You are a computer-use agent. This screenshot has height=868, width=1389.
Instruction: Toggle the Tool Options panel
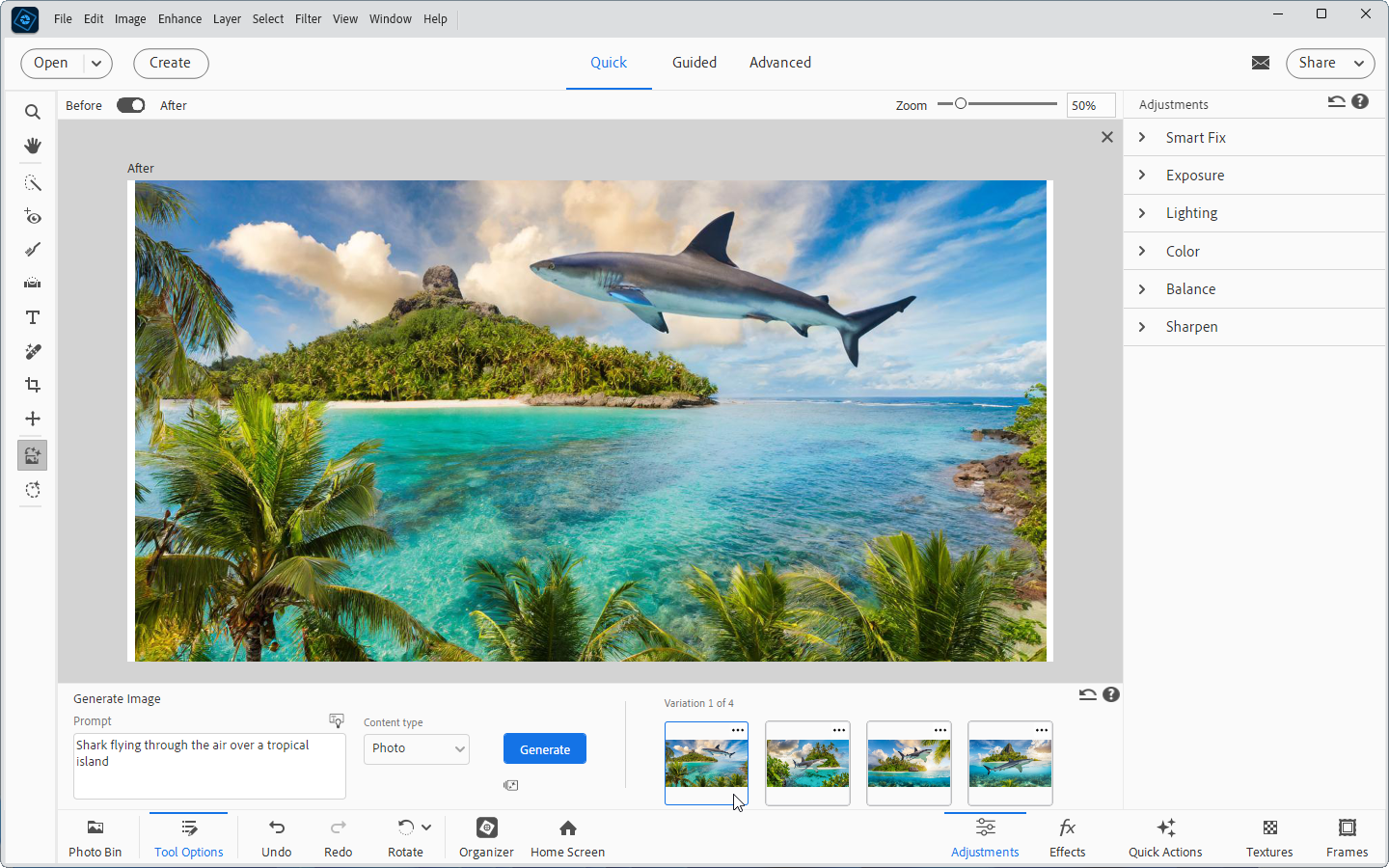tap(189, 837)
